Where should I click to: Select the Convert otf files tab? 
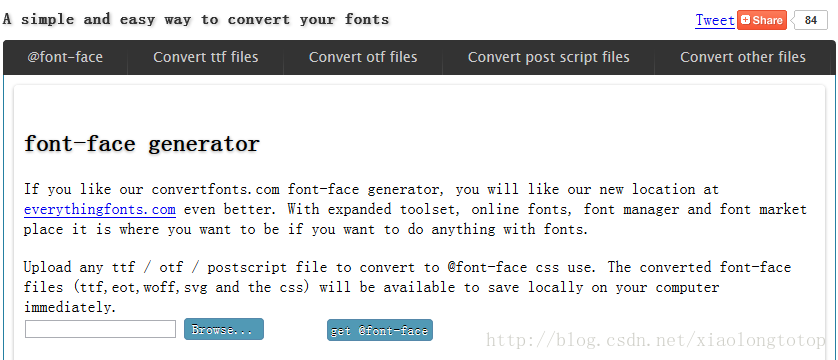(363, 57)
